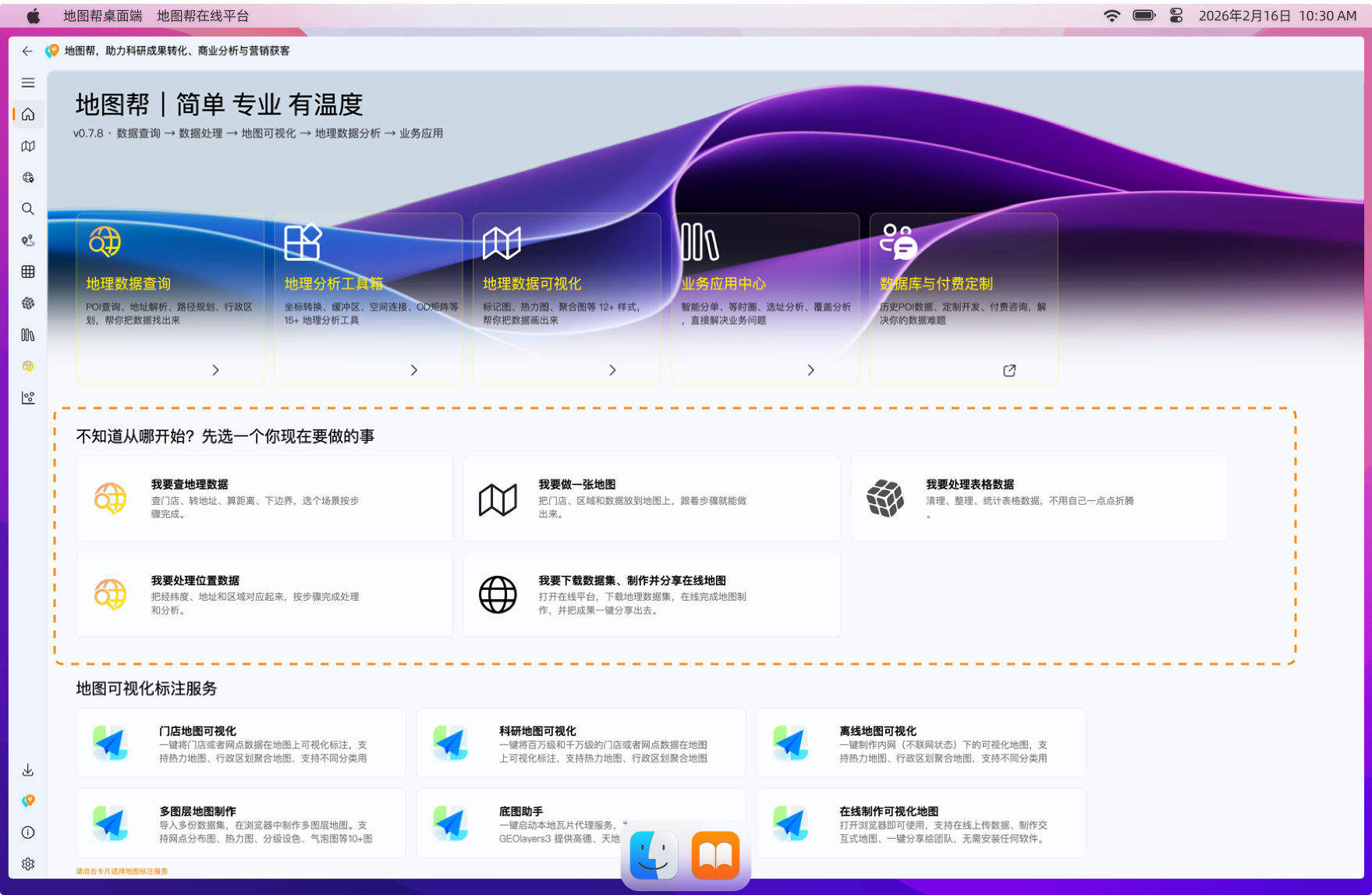Click chevron arrow on 地理数据查询 card
1372x895 pixels.
(215, 370)
